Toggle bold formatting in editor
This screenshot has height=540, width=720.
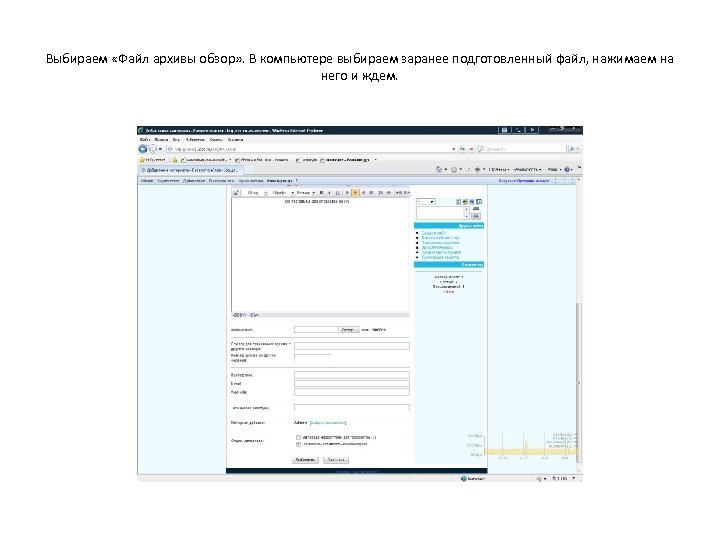tap(321, 193)
